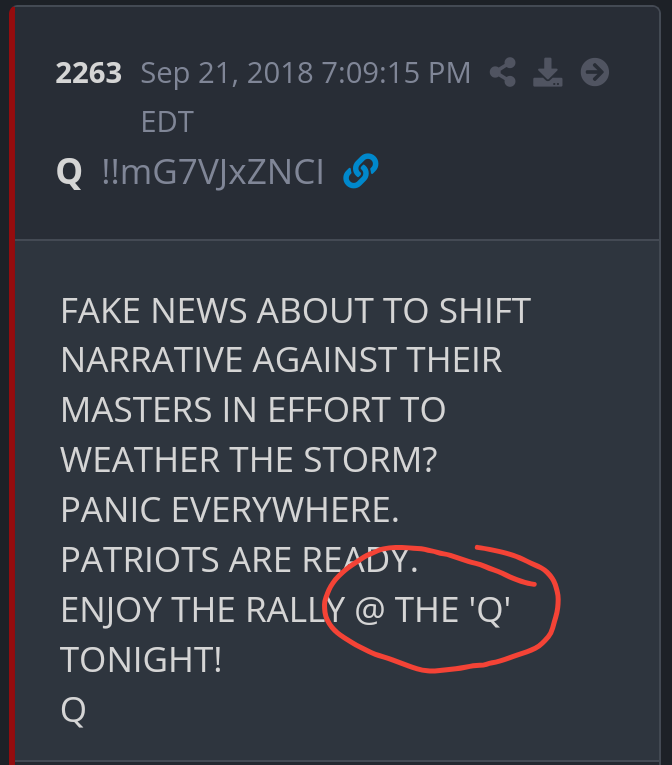Select the tripcode !!mG7VJxZNCI
Viewport: 672px width, 765px height.
(213, 172)
